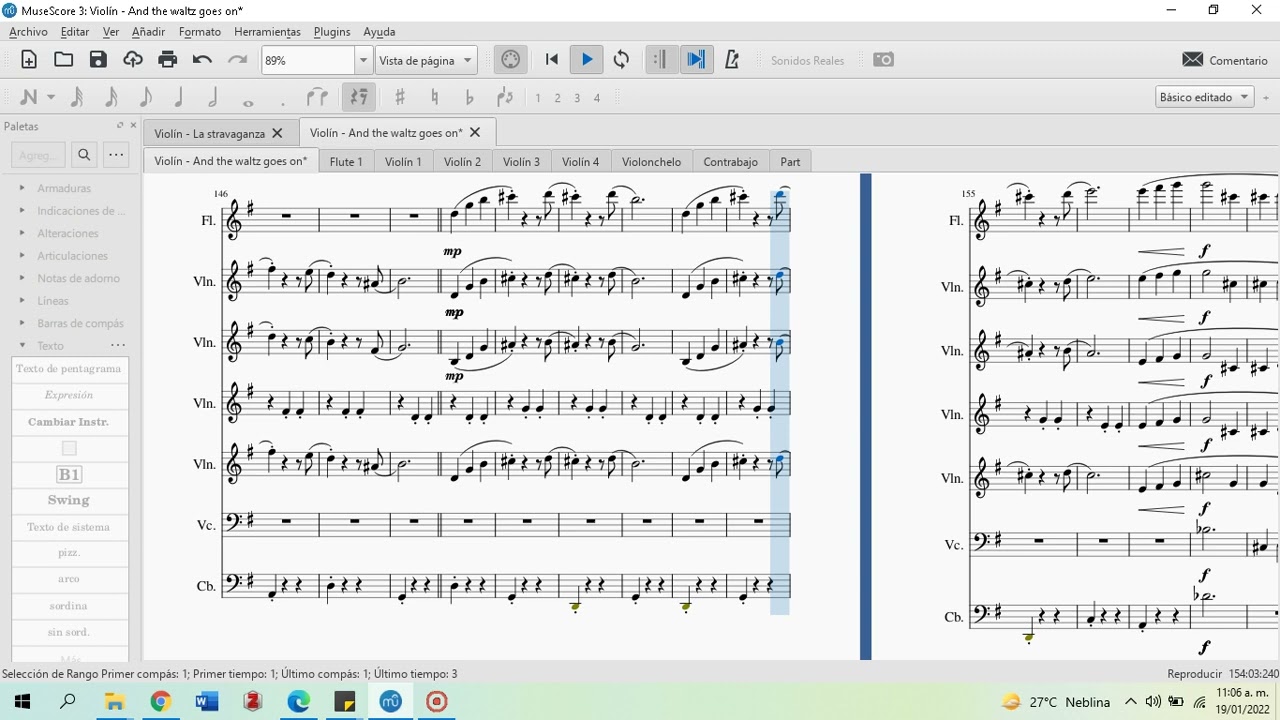Open the Formato menu
The image size is (1280, 720).
point(200,32)
